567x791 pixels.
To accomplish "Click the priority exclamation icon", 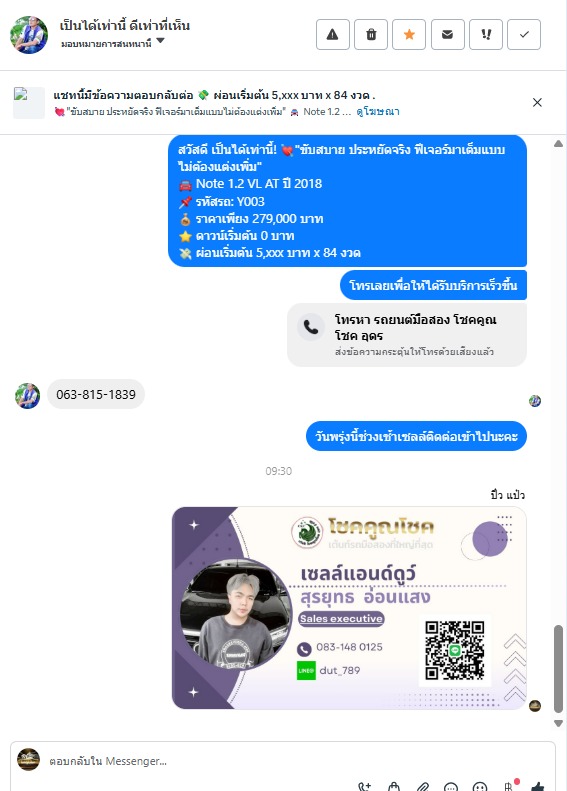I will 486,34.
